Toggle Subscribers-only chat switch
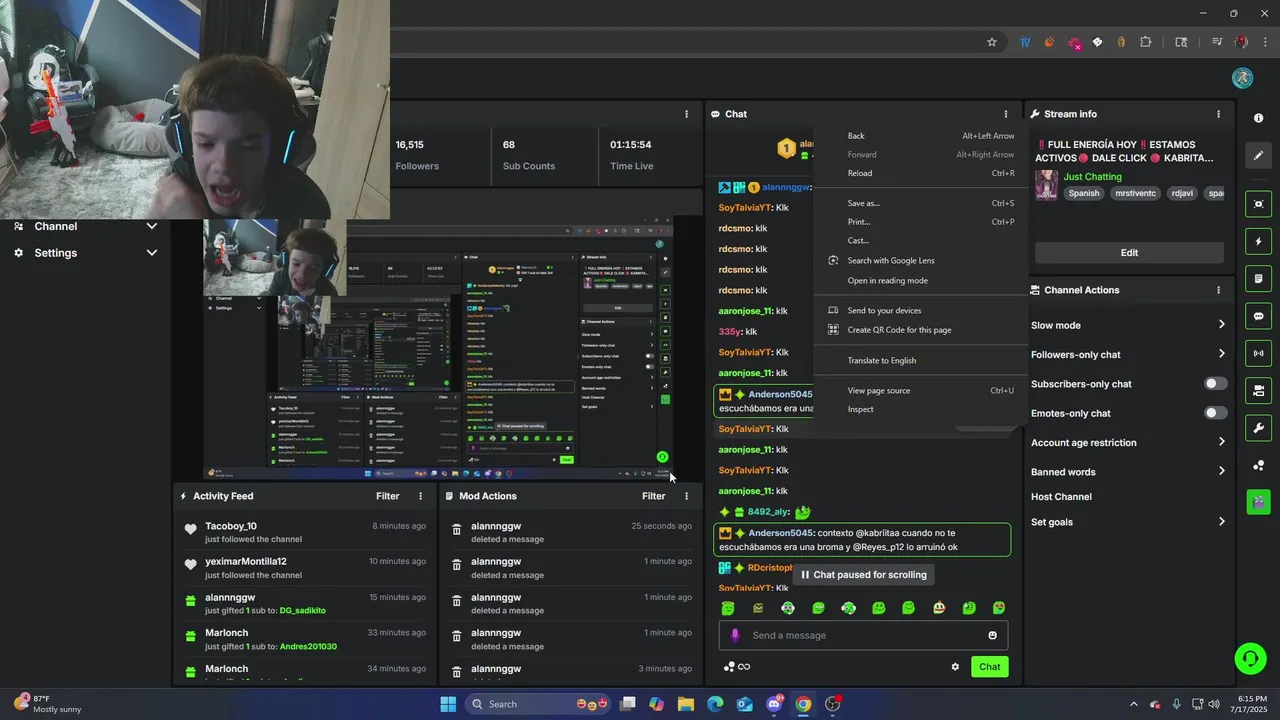 pyautogui.click(x=1216, y=384)
